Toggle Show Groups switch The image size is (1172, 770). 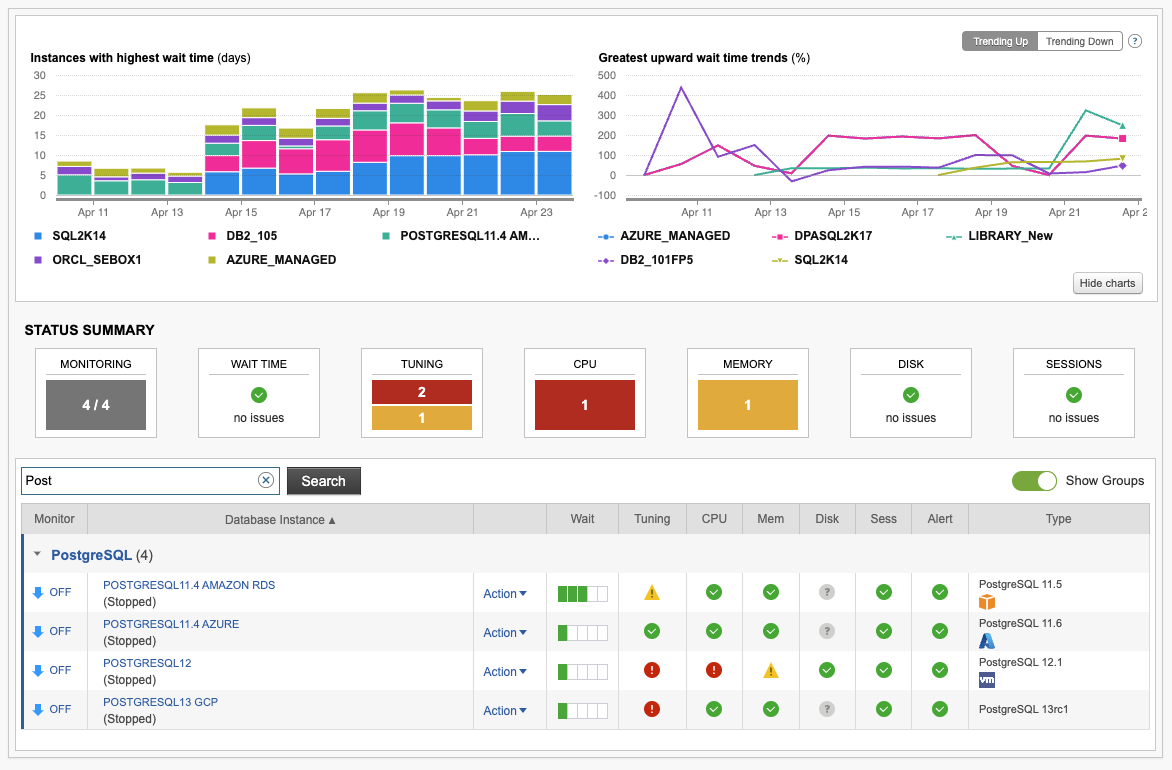coord(1034,481)
